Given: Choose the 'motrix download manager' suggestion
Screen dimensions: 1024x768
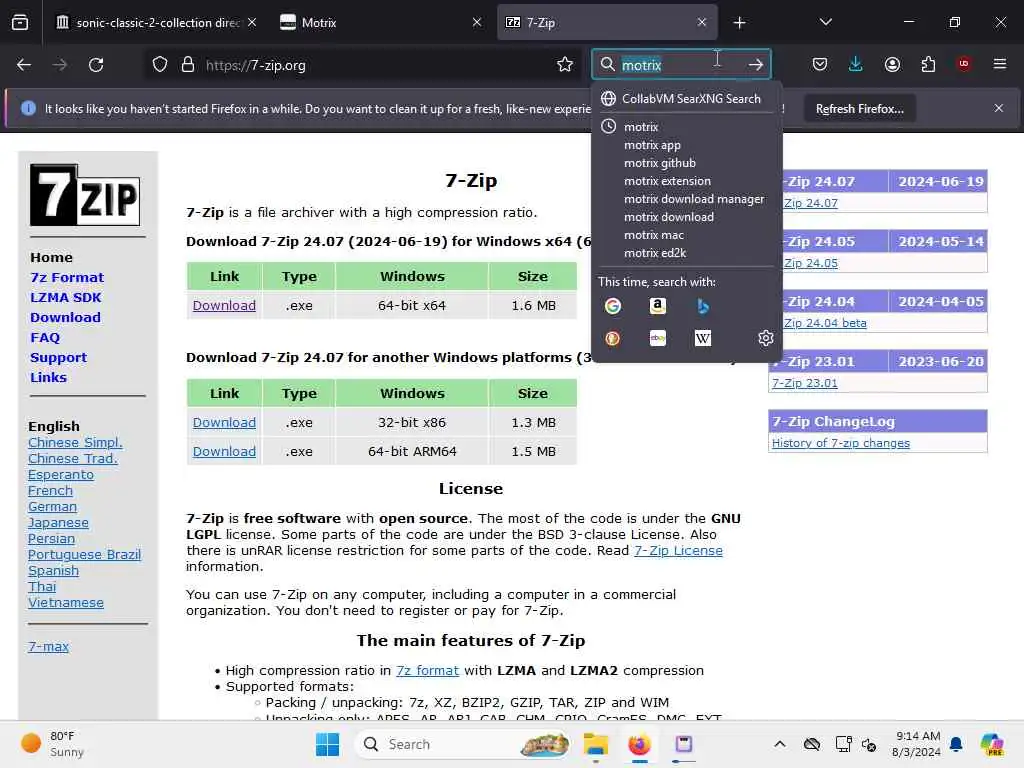Looking at the screenshot, I should pyautogui.click(x=694, y=199).
